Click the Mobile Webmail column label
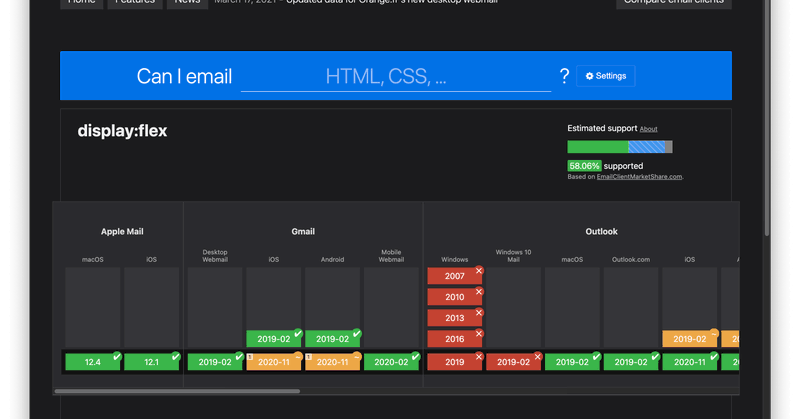This screenshot has width=800, height=419. (x=391, y=256)
